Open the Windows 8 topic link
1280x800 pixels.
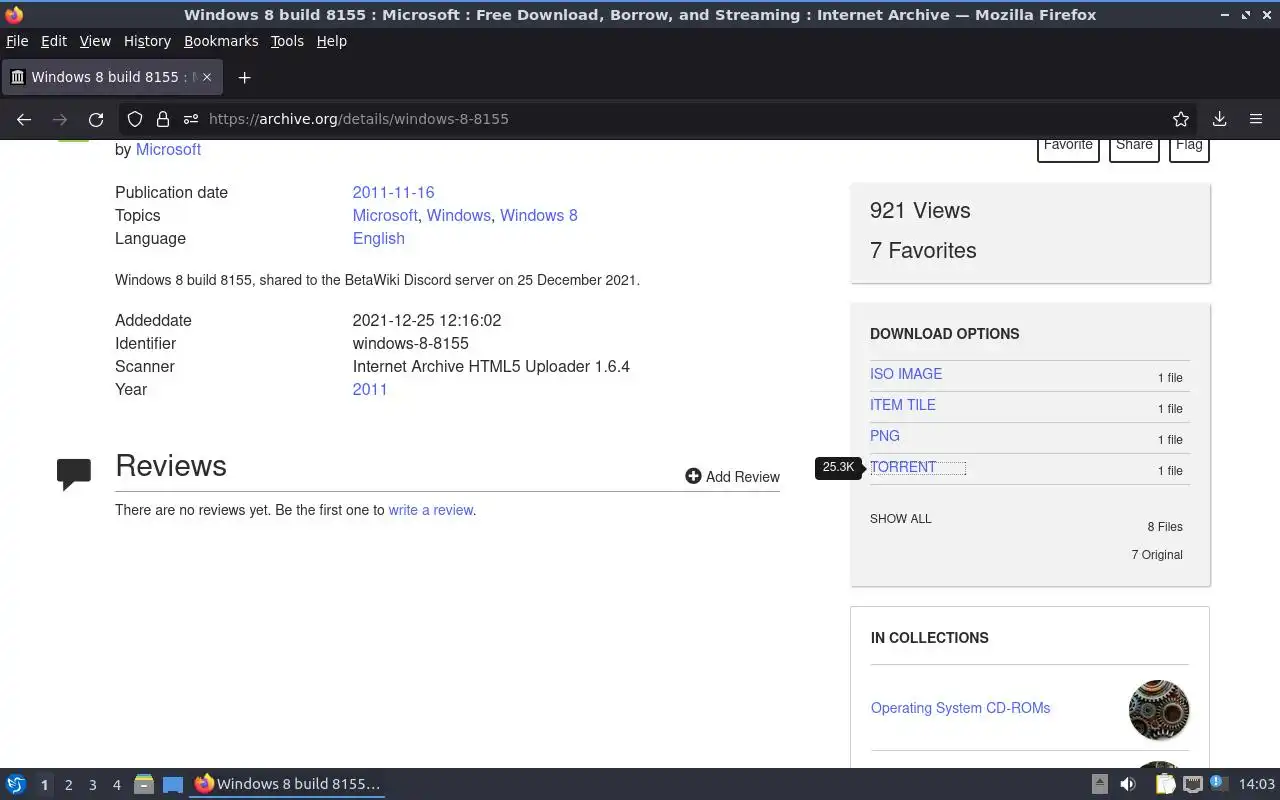click(x=539, y=215)
